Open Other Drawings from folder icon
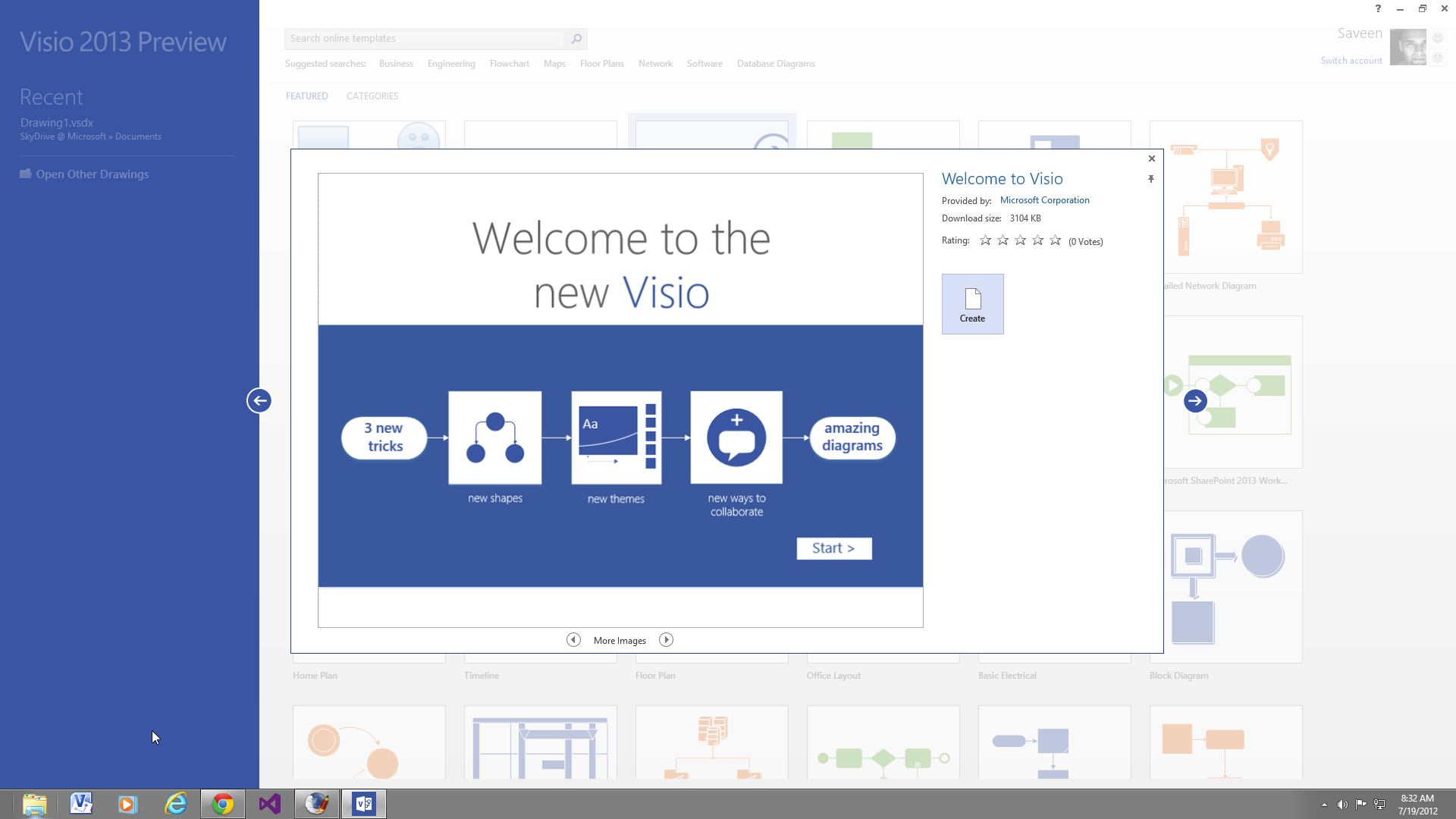The image size is (1456, 819). click(26, 174)
